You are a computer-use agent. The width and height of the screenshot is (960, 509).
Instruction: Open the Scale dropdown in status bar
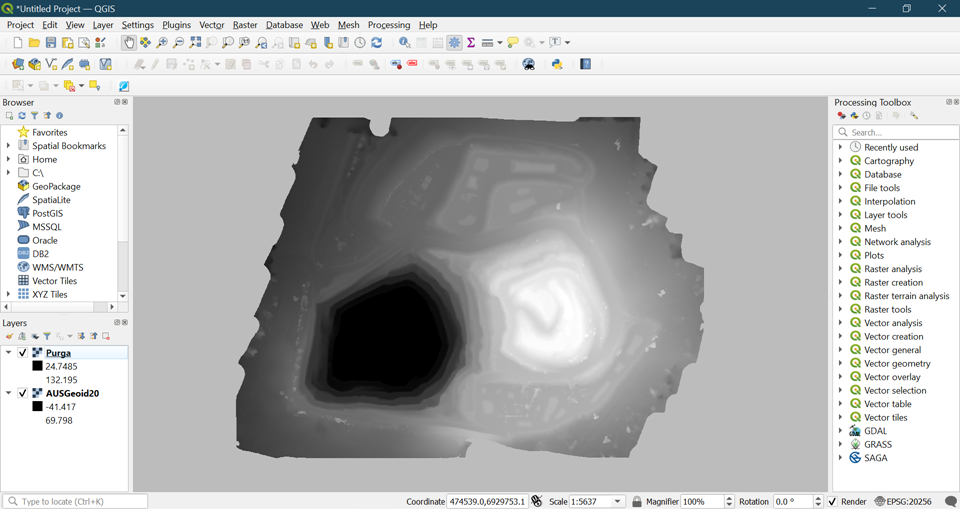[x=617, y=501]
